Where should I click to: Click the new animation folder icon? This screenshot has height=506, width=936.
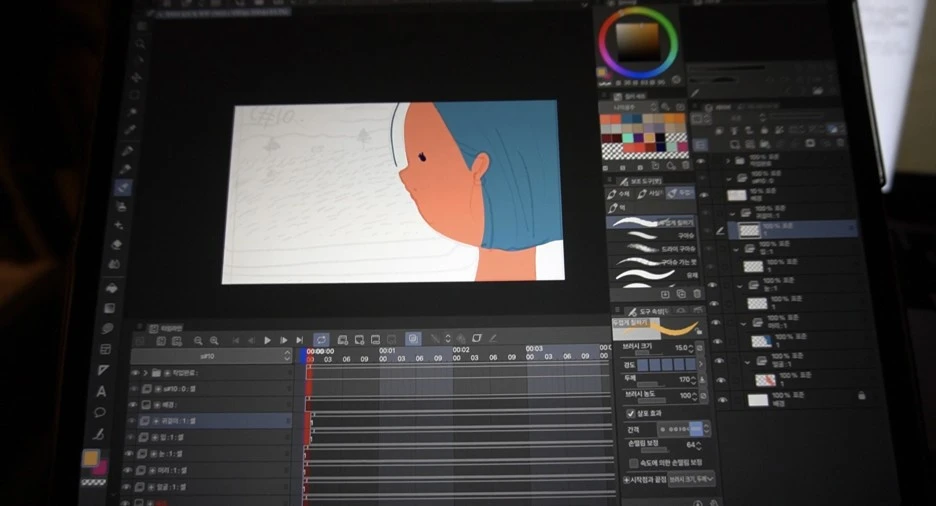click(x=343, y=340)
